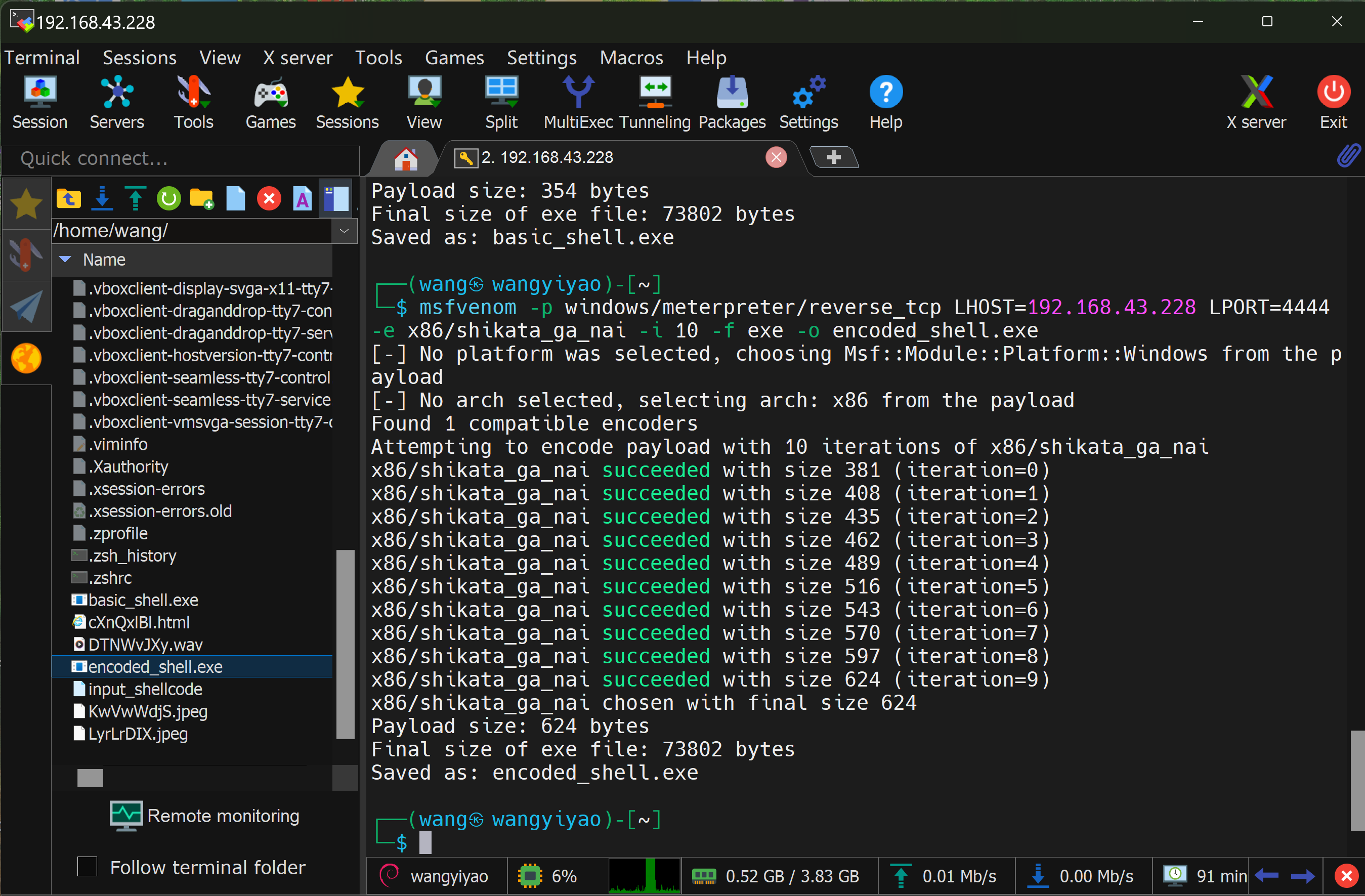Expand the /home/wang/ path dropdown

[x=344, y=231]
